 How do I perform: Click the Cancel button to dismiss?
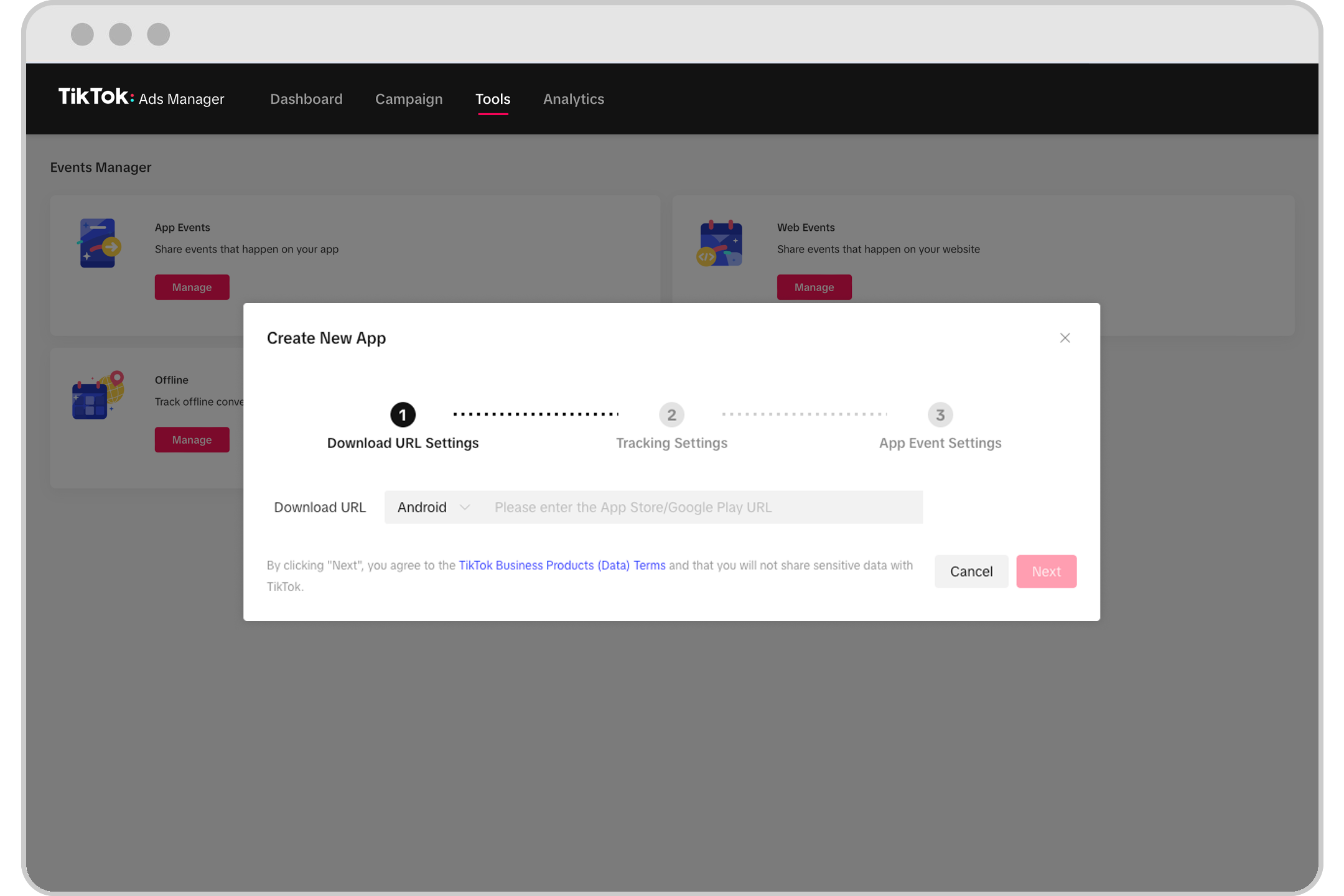(x=971, y=571)
